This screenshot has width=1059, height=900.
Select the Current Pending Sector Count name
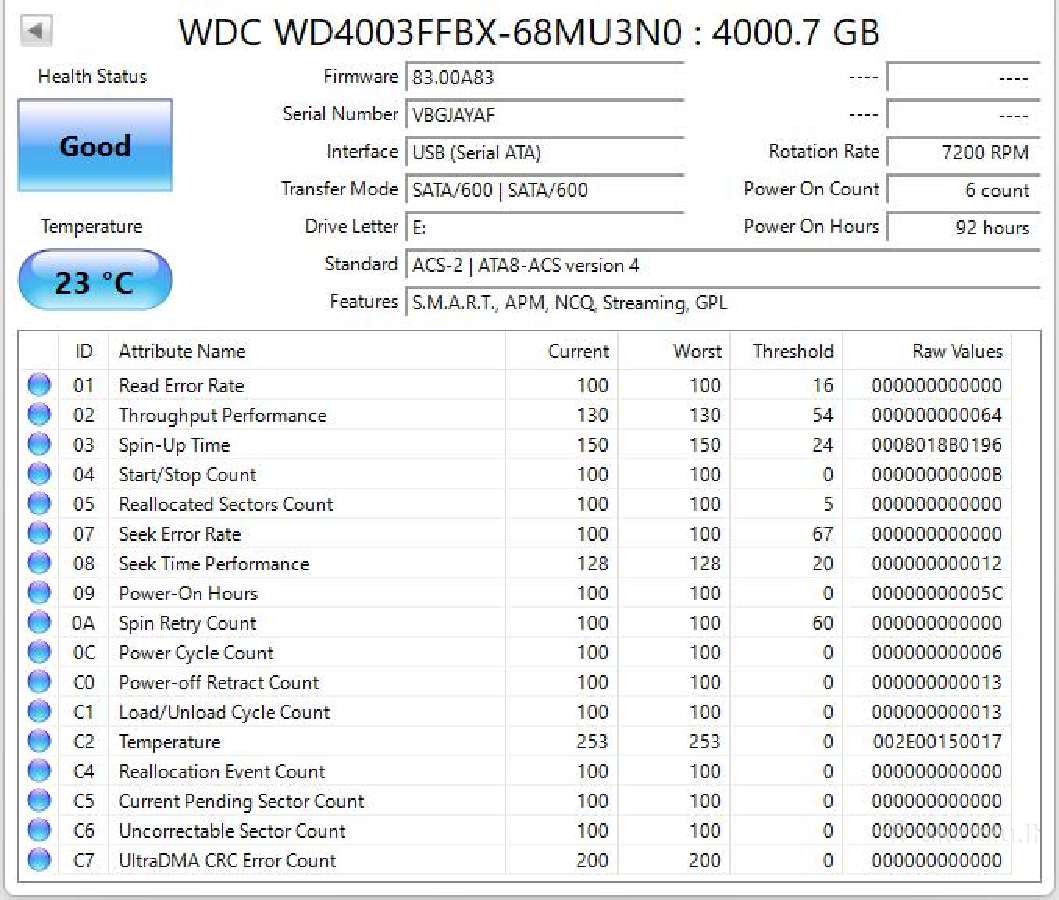(x=241, y=801)
